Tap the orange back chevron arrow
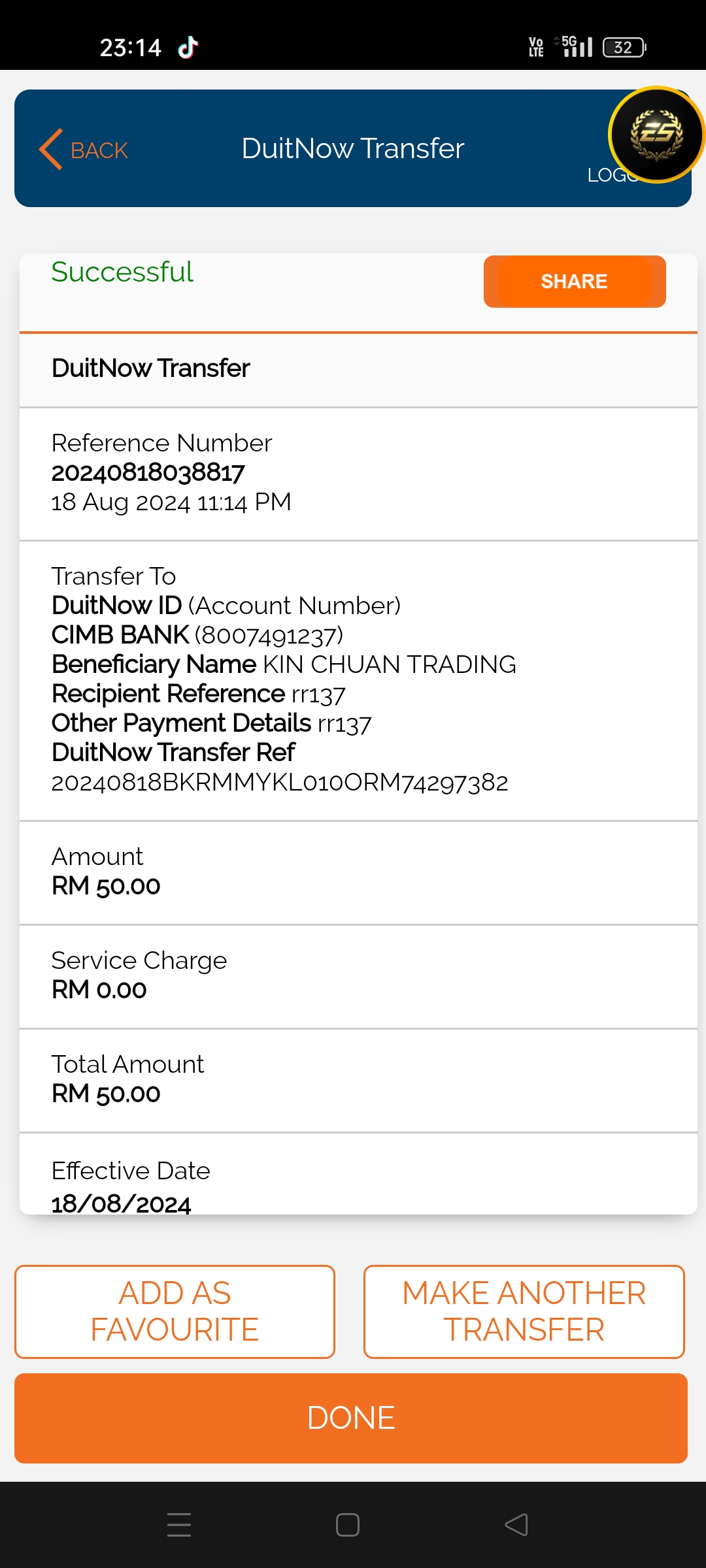 [51, 149]
